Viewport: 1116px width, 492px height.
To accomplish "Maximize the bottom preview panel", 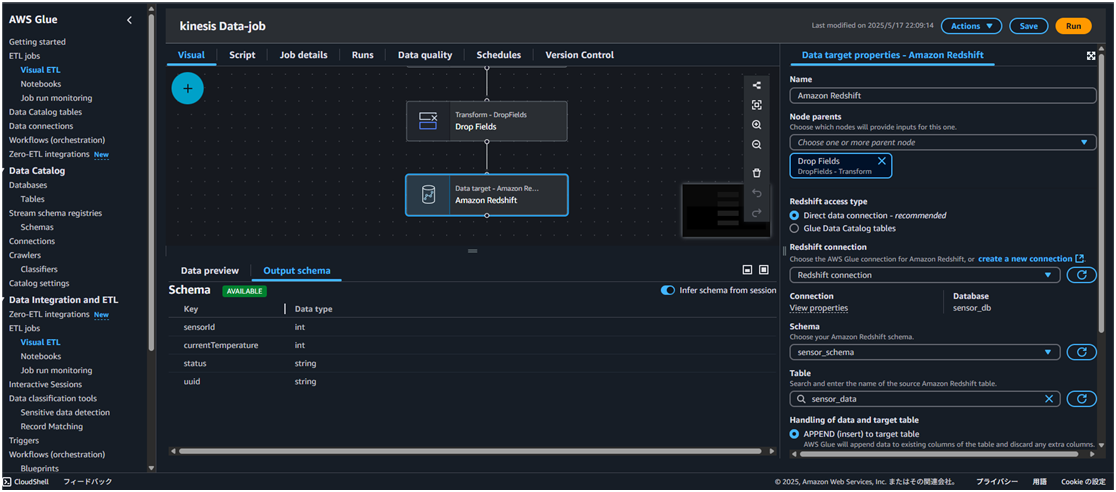I will [x=764, y=270].
